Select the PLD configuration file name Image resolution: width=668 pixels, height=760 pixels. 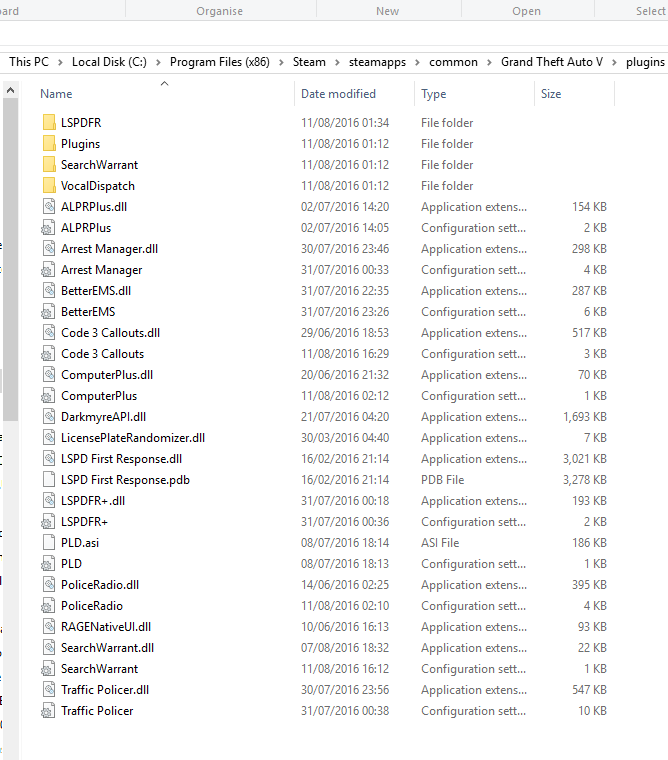pos(71,564)
